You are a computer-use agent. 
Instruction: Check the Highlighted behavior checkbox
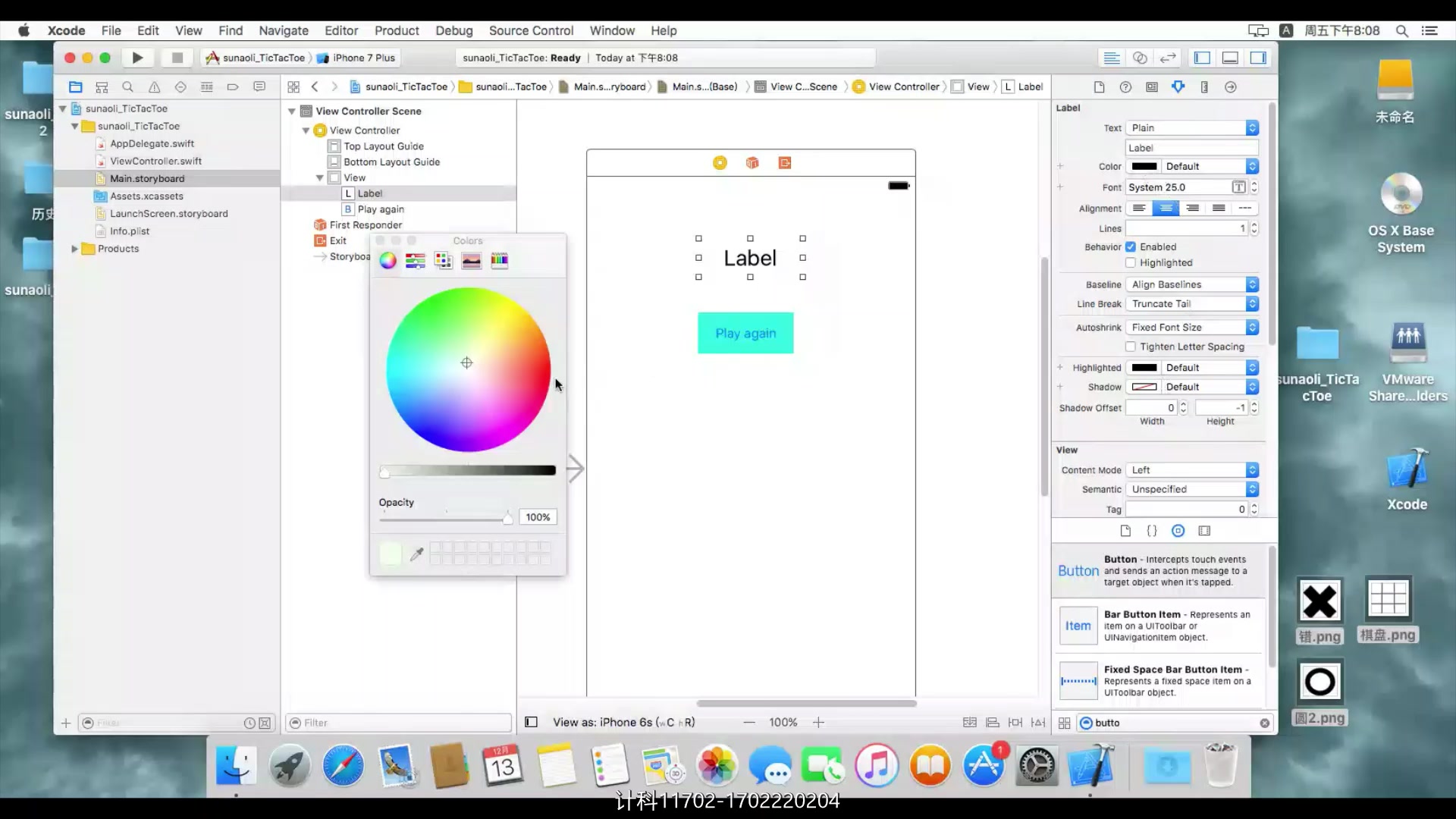[x=1131, y=263]
